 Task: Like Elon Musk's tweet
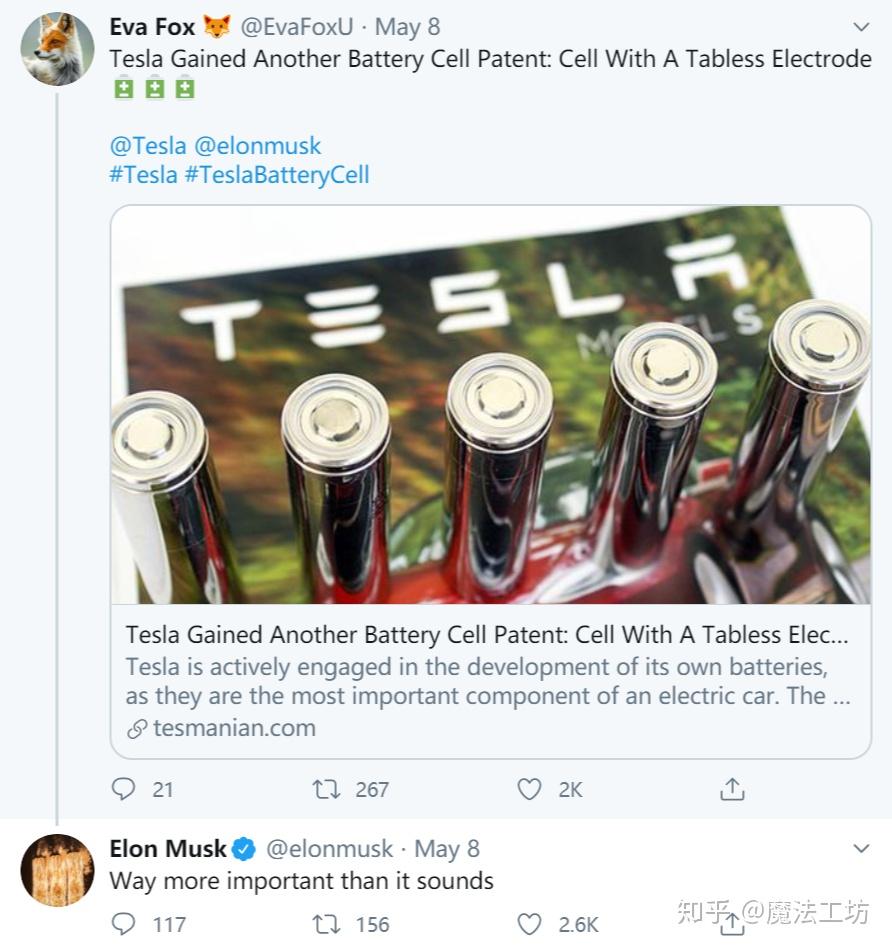[529, 924]
